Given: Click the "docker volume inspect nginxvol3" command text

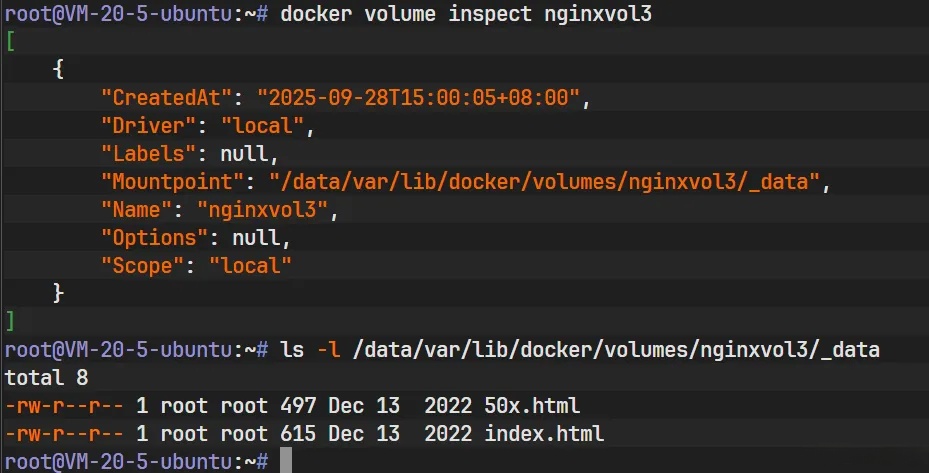Looking at the screenshot, I should click(466, 14).
